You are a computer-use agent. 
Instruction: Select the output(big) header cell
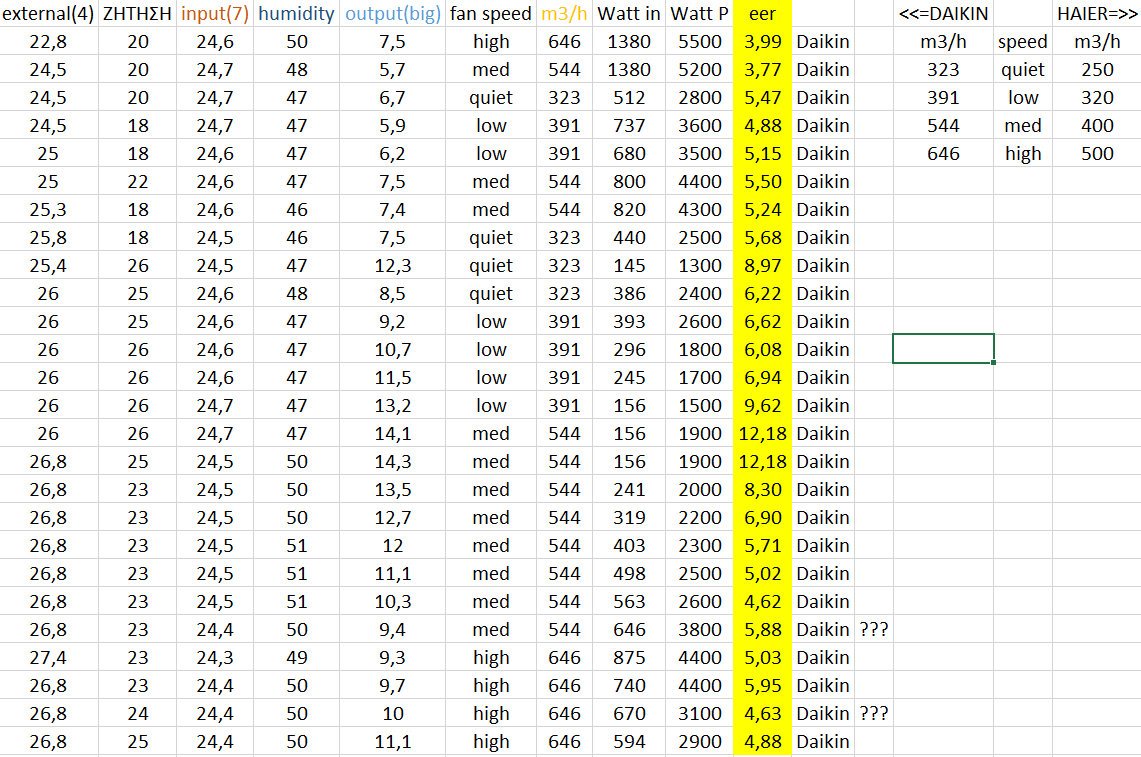point(393,14)
